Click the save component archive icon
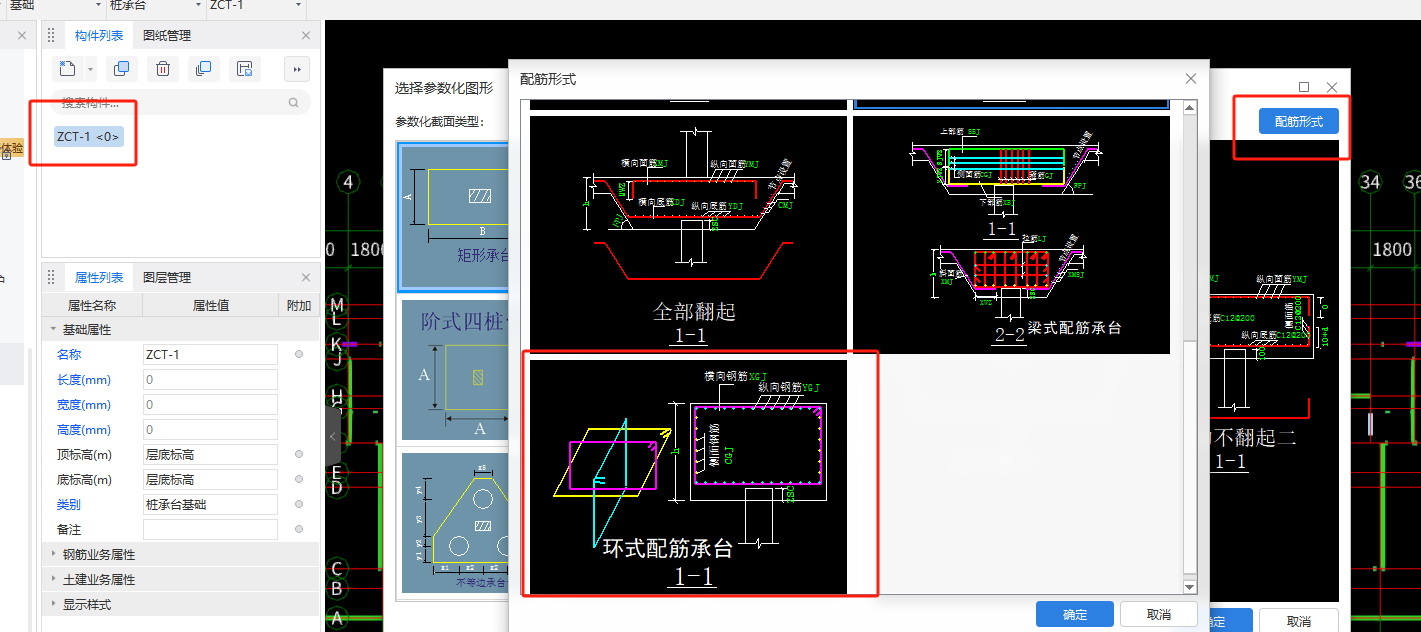 tap(244, 69)
